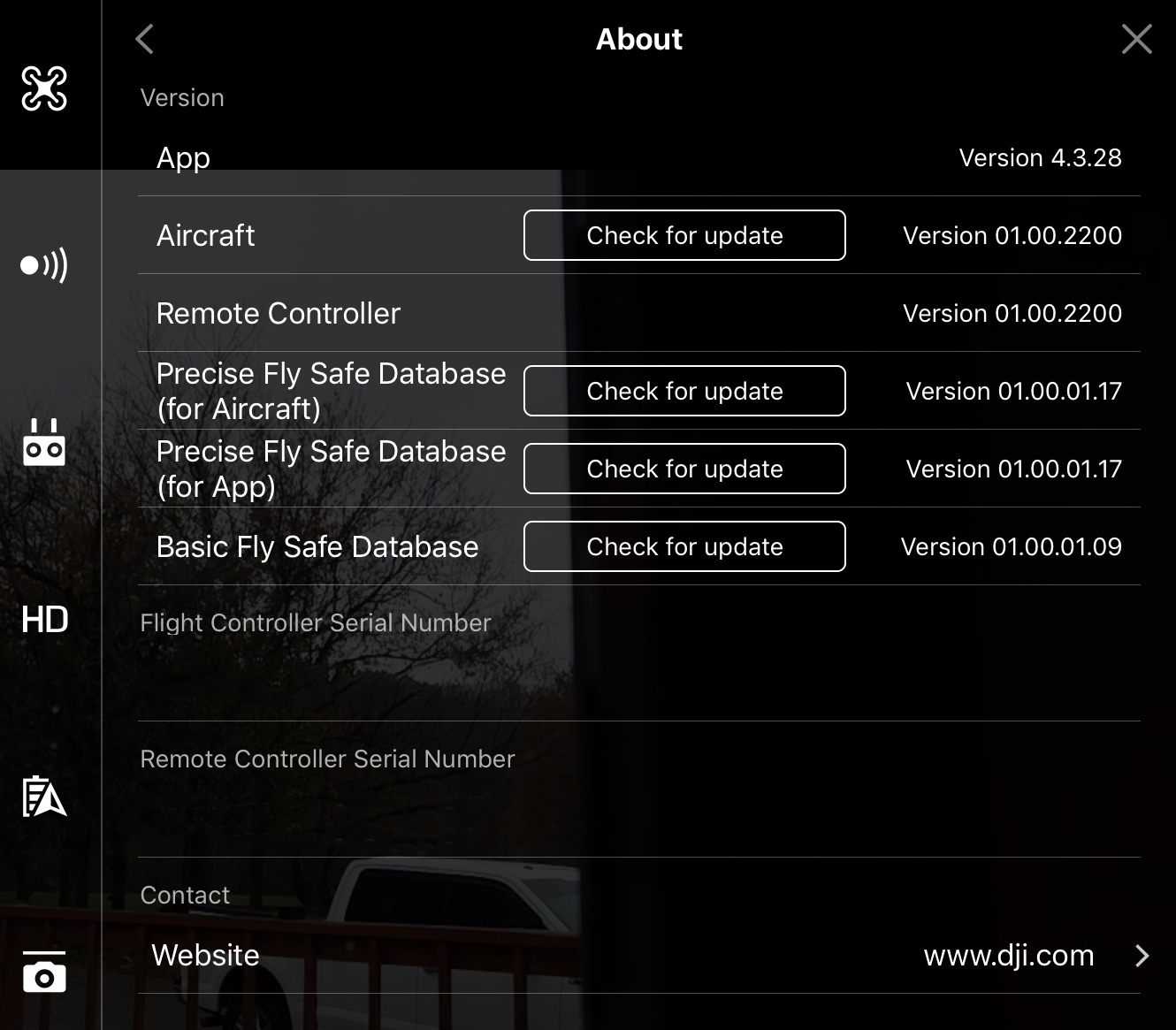This screenshot has width=1176, height=1030.
Task: Check update for Precise Fly Safe Database (for Aircraft)
Action: [684, 391]
